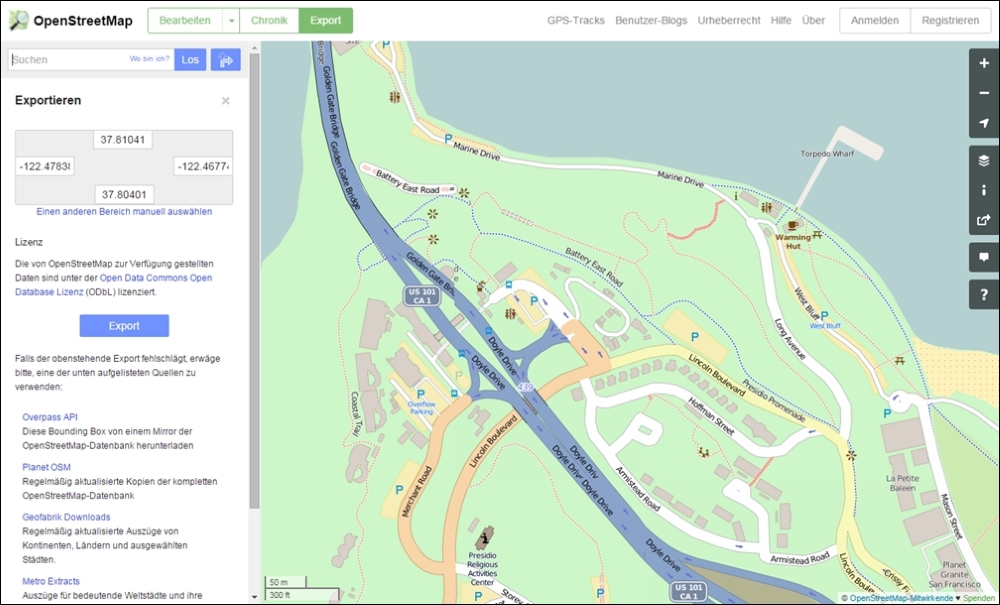This screenshot has height=605, width=1000.
Task: Click the playground icon near Hoffman Street
Action: click(x=703, y=452)
